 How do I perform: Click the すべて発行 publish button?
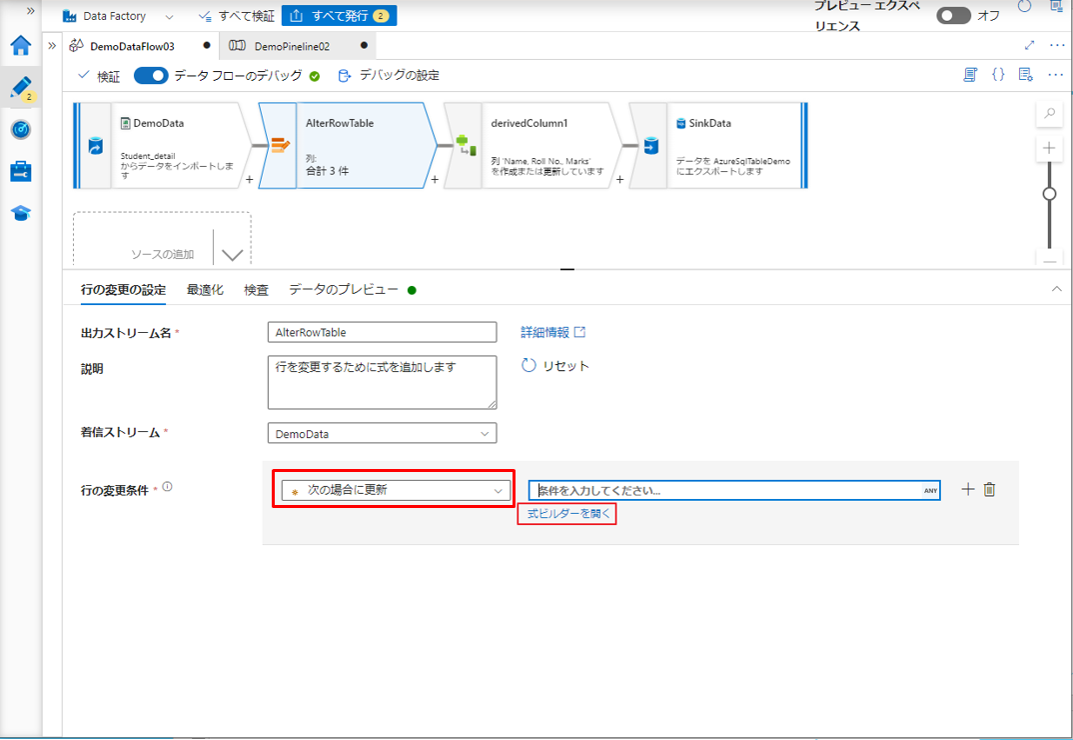click(339, 16)
